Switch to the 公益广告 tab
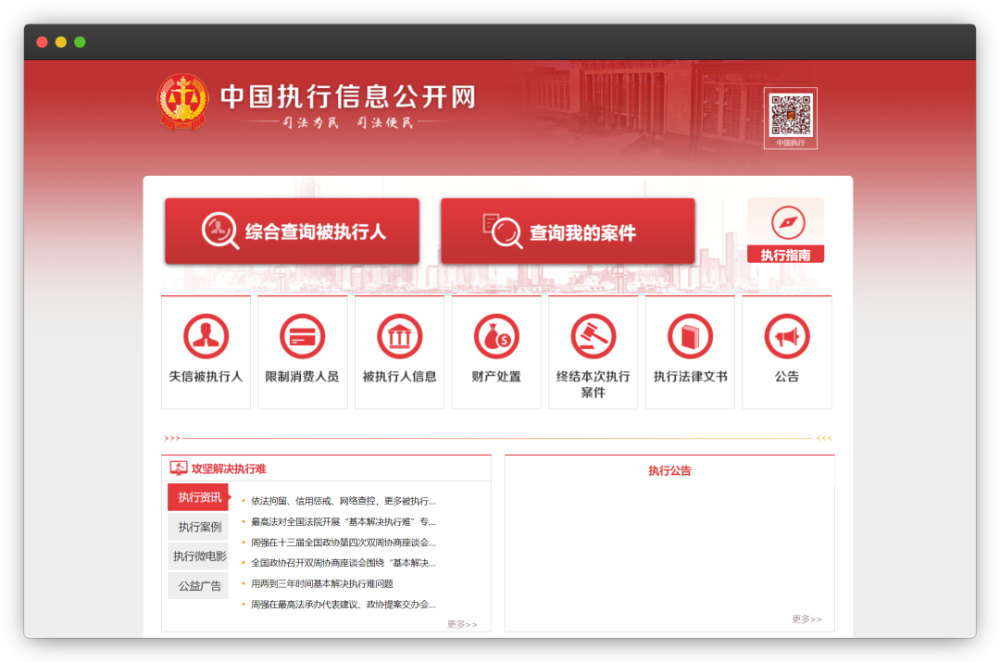This screenshot has width=1000, height=662. coord(198,585)
